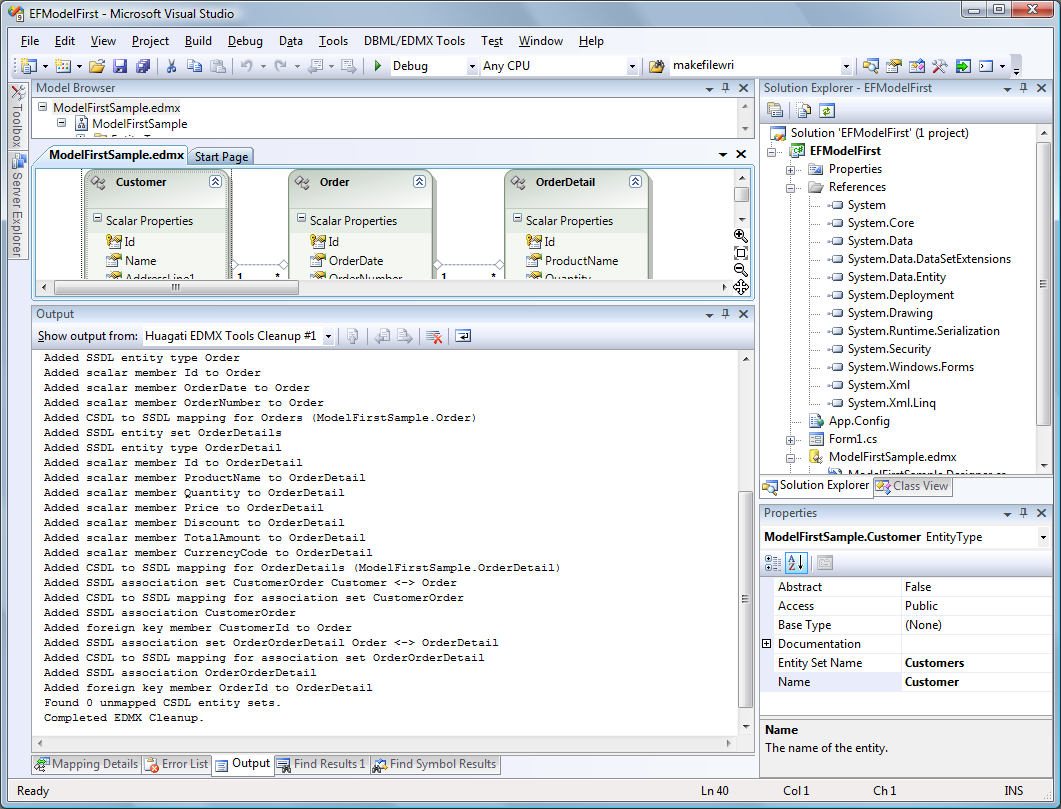The height and width of the screenshot is (809, 1061).
Task: Zoom in on the entity designer
Action: point(741,235)
